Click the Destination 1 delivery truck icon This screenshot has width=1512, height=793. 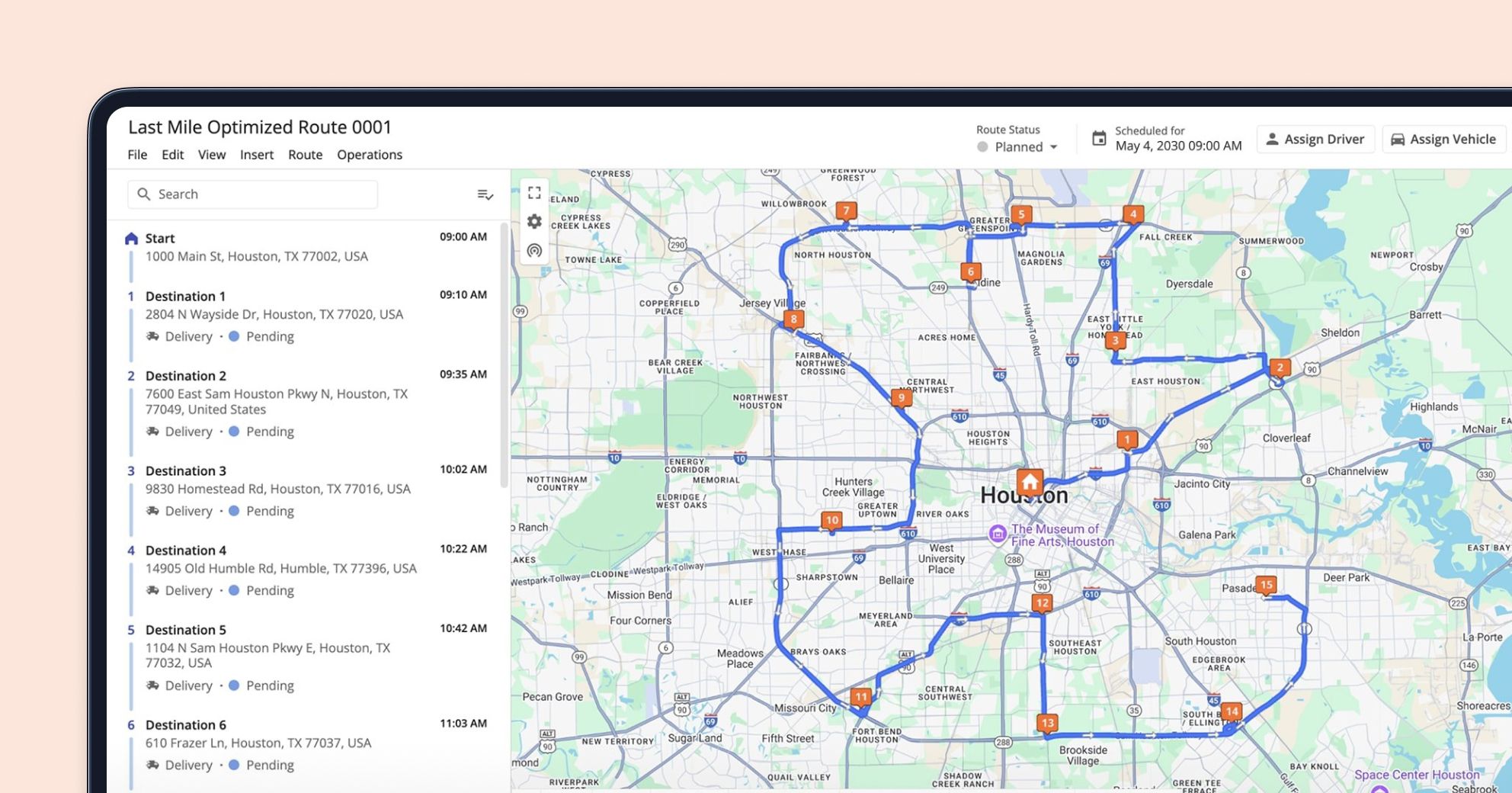[x=152, y=336]
